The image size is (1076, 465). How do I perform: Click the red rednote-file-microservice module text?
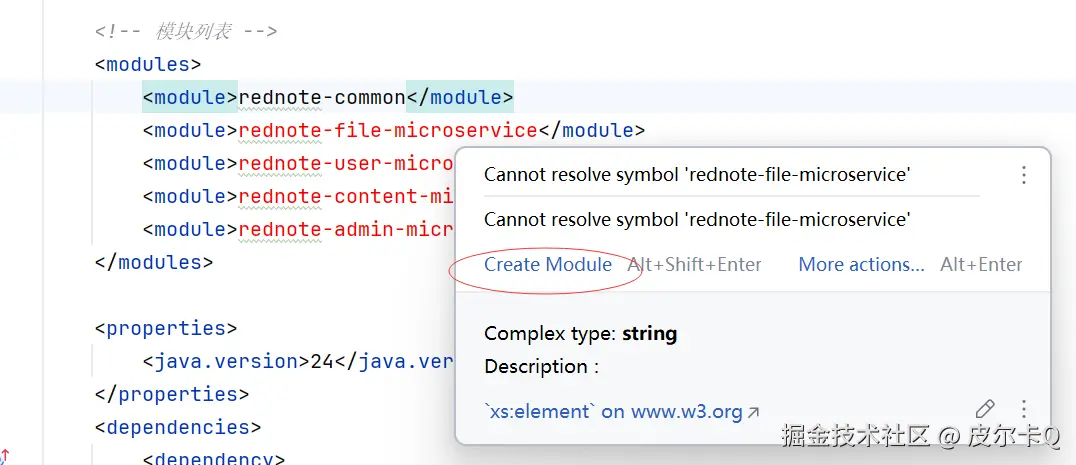388,131
